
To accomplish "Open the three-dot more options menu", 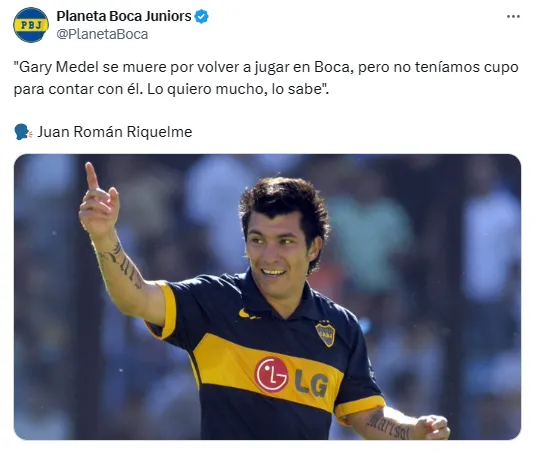I will pyautogui.click(x=513, y=16).
